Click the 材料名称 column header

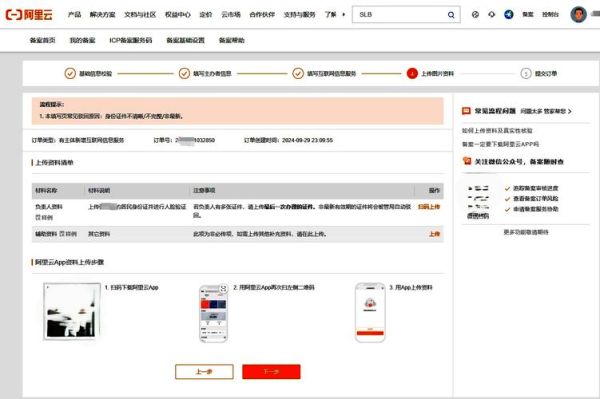click(x=46, y=190)
